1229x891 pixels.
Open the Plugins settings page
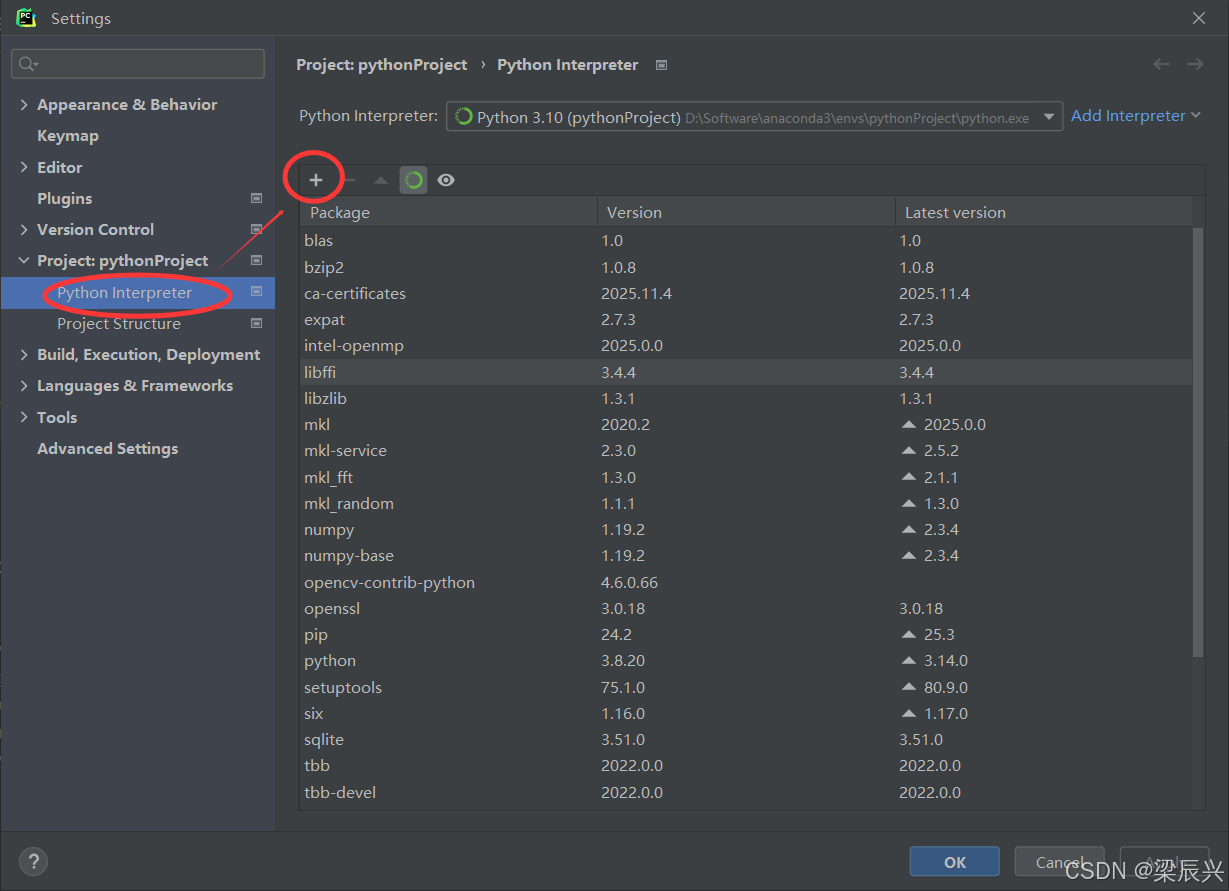[64, 198]
